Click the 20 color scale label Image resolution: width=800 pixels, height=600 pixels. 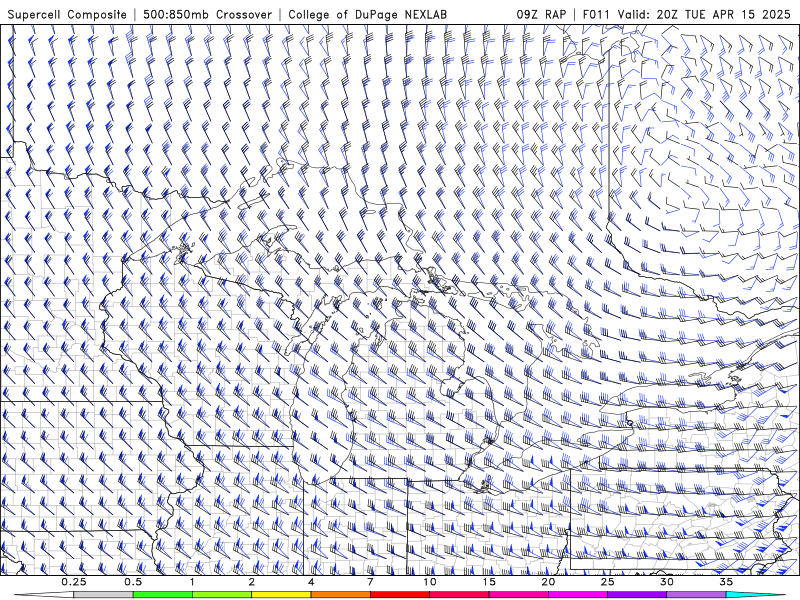pos(548,582)
